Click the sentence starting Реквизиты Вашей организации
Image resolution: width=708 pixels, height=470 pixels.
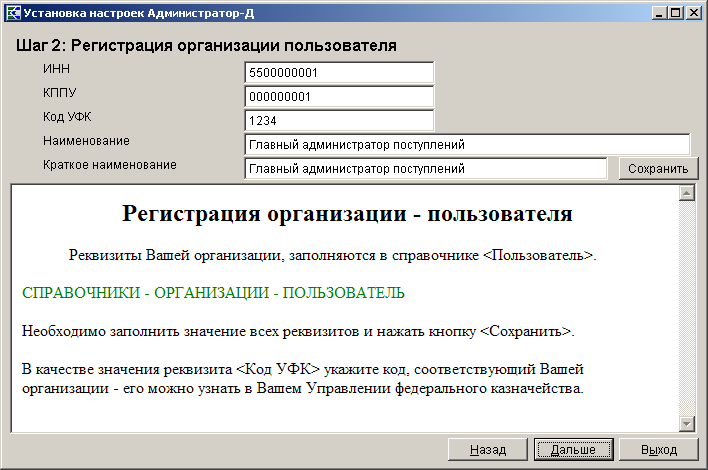click(332, 256)
